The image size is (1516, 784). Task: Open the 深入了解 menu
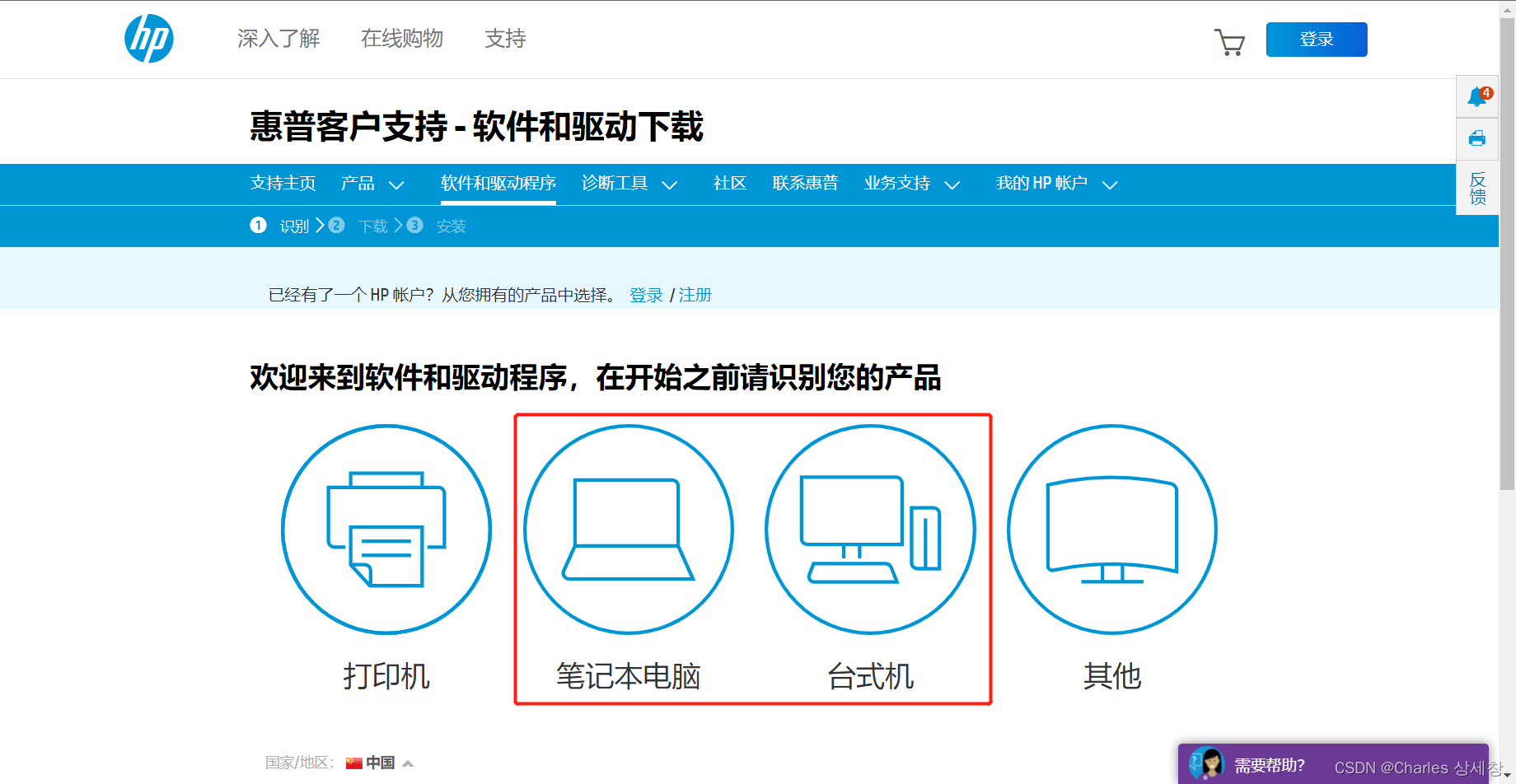click(278, 39)
